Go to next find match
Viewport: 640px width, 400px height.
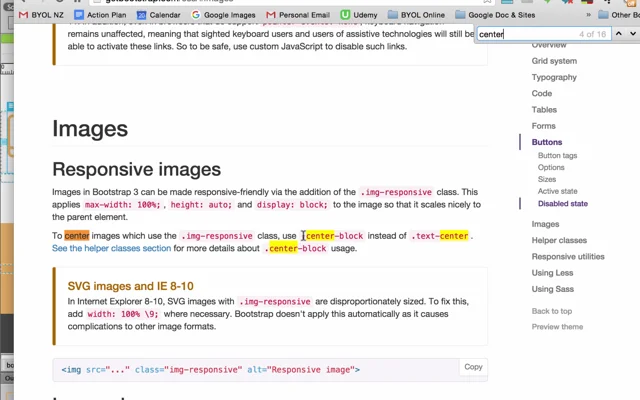click(x=633, y=34)
